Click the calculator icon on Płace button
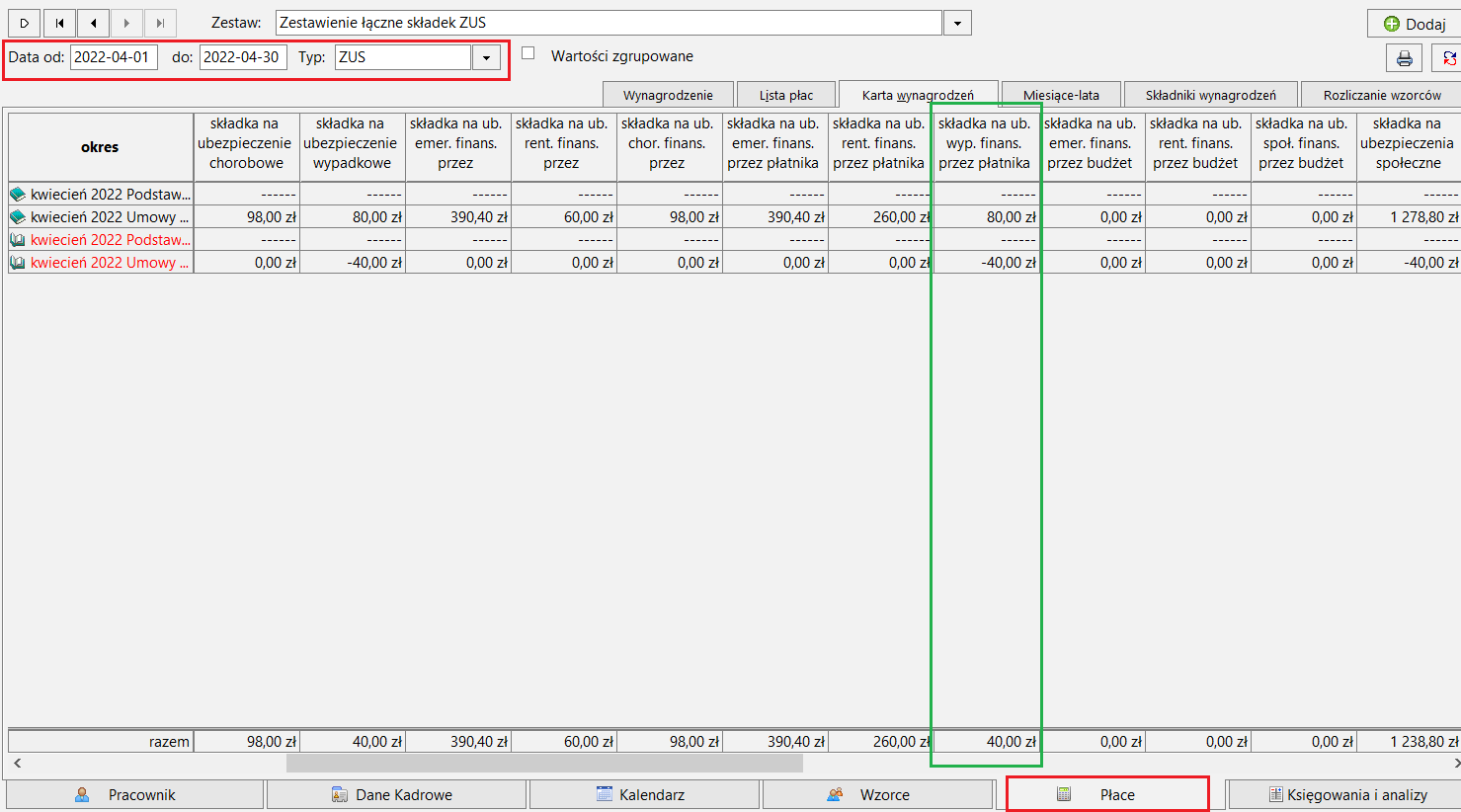Image resolution: width=1461 pixels, height=812 pixels. 1064,794
